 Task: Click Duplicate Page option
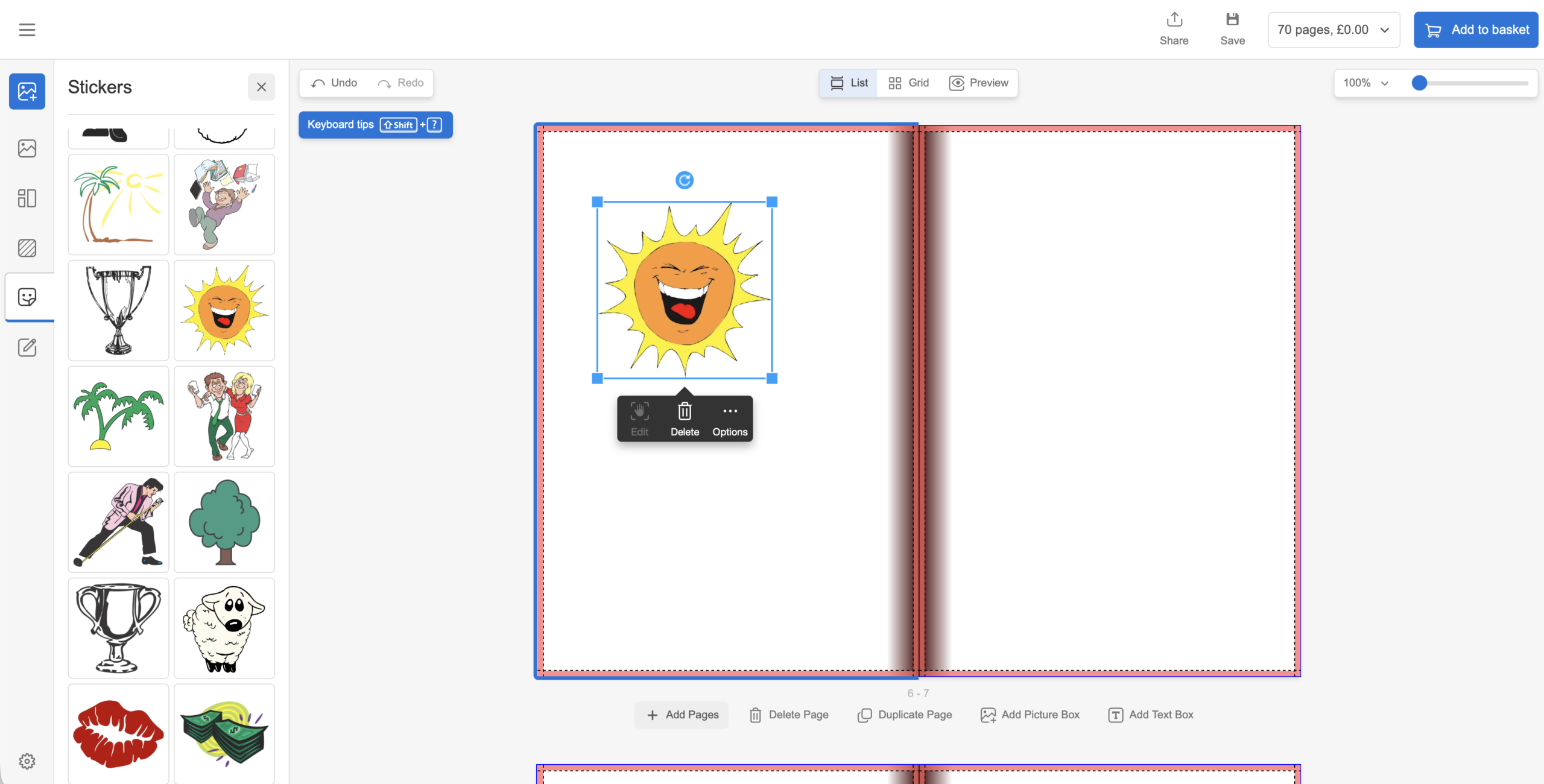[905, 715]
